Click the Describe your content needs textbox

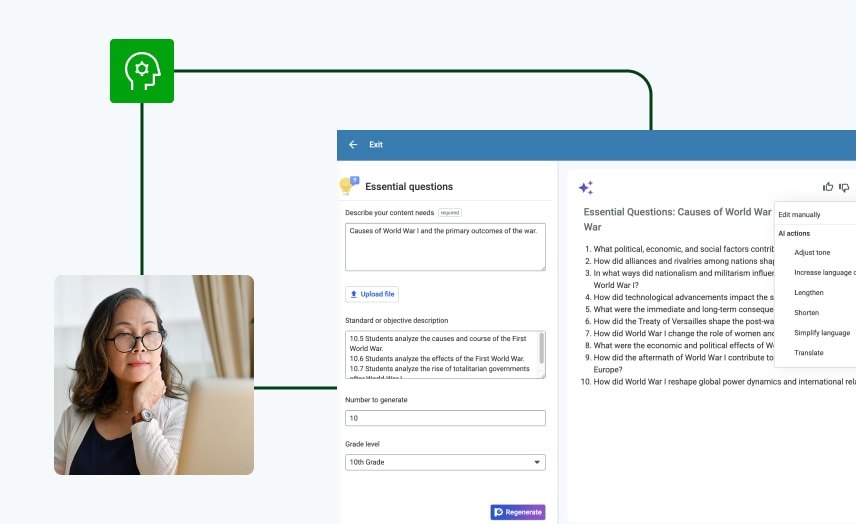click(445, 247)
